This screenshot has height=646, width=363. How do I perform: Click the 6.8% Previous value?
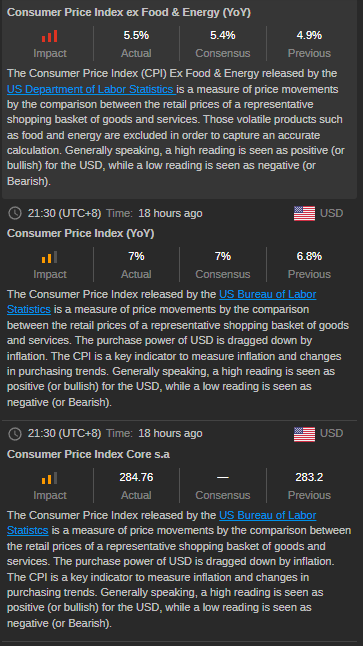(x=309, y=257)
